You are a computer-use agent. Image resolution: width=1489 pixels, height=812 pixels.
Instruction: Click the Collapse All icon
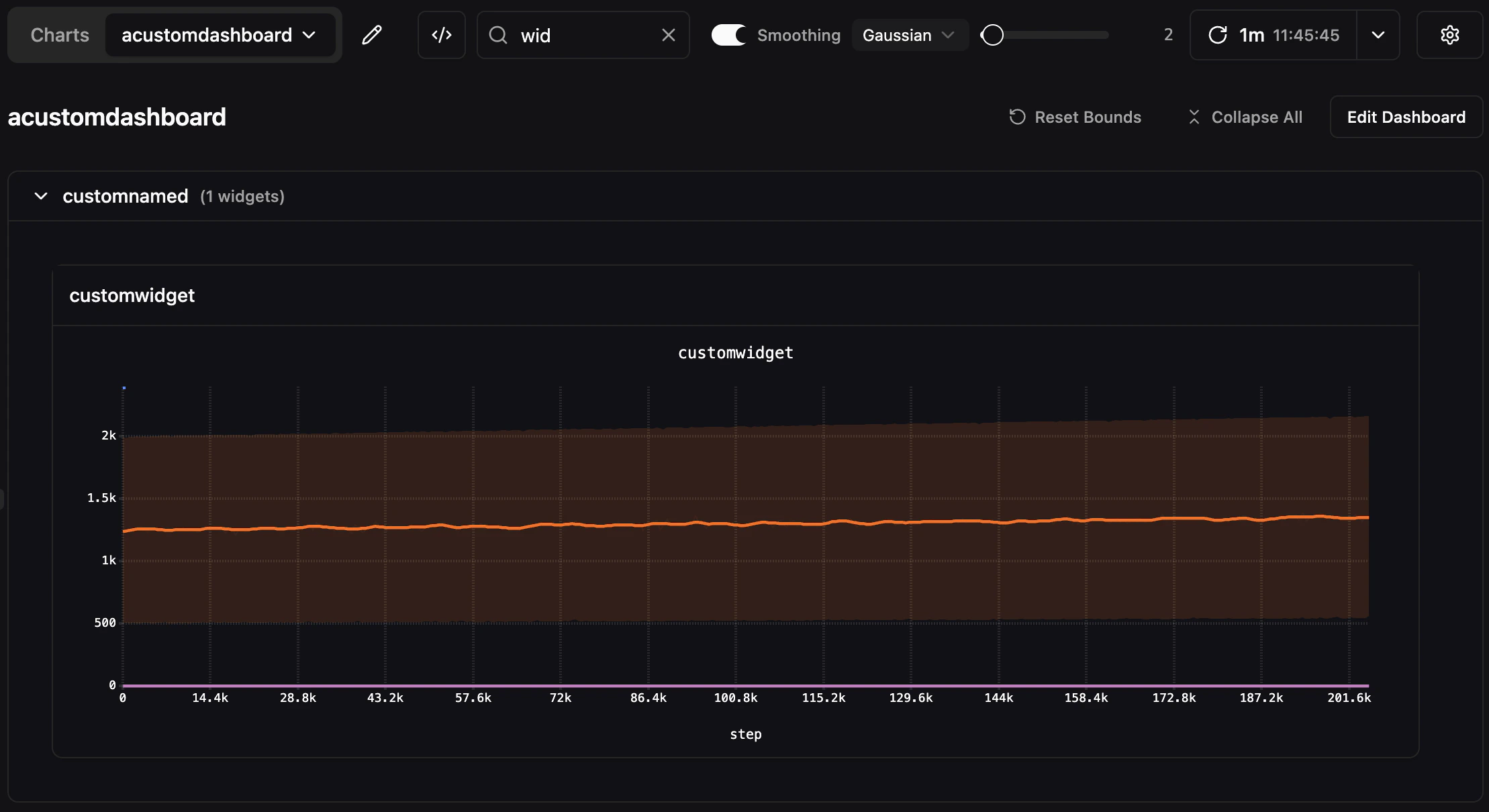pos(1194,117)
